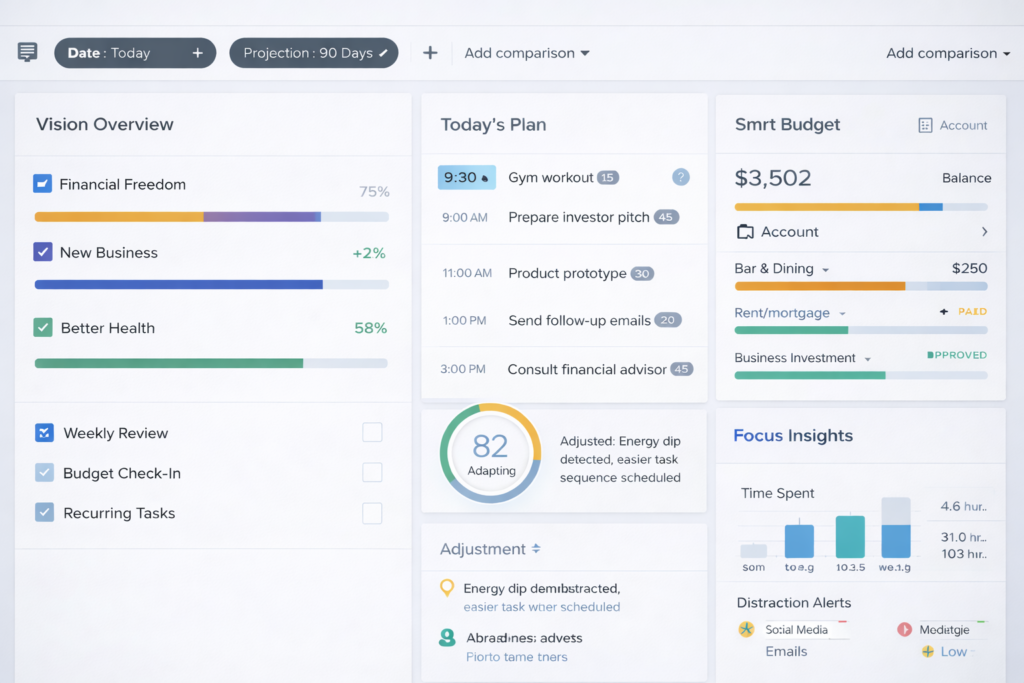The height and width of the screenshot is (683, 1024).
Task: Click the help question mark by Gym workout
Action: tap(681, 177)
